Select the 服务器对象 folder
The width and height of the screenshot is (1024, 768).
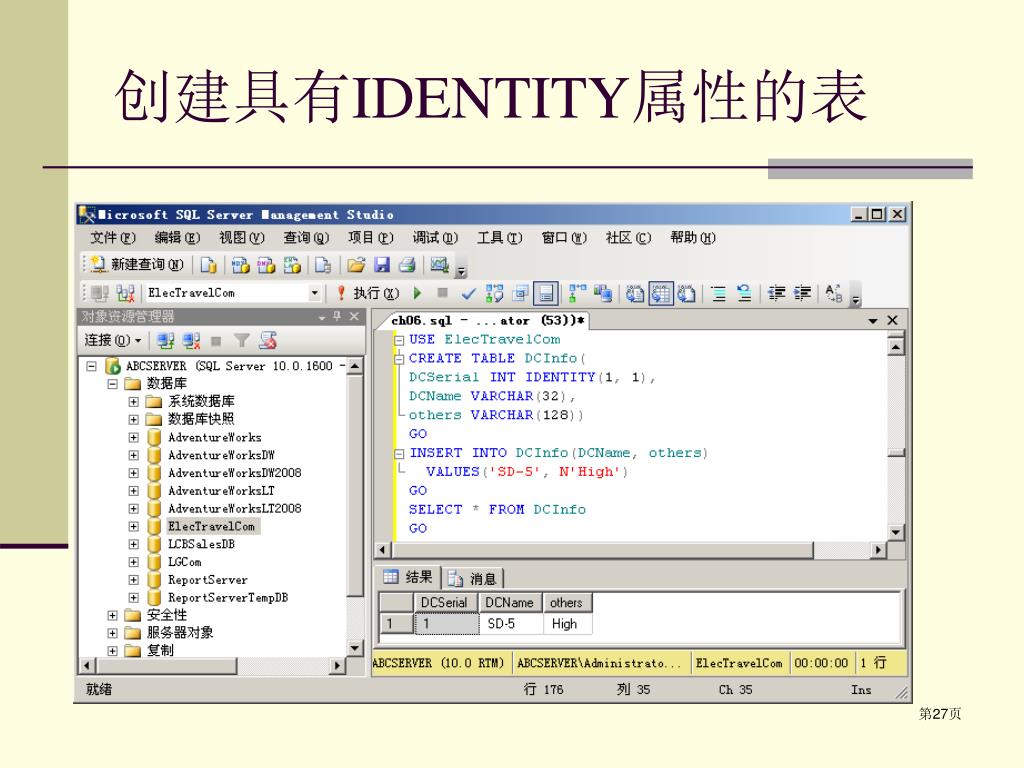pos(180,633)
